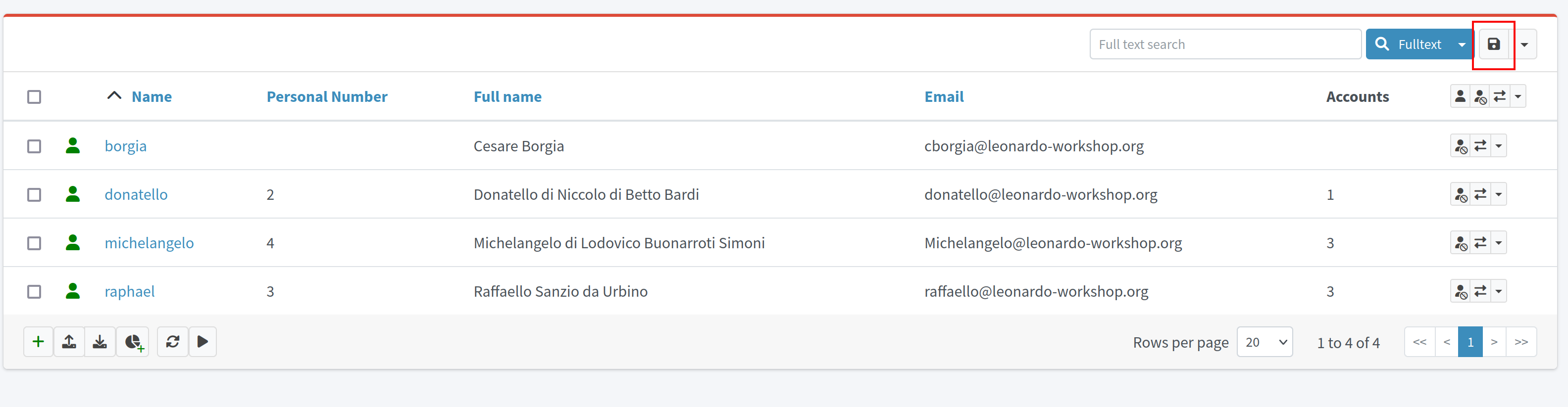Click the create report icon with plus

(x=133, y=342)
